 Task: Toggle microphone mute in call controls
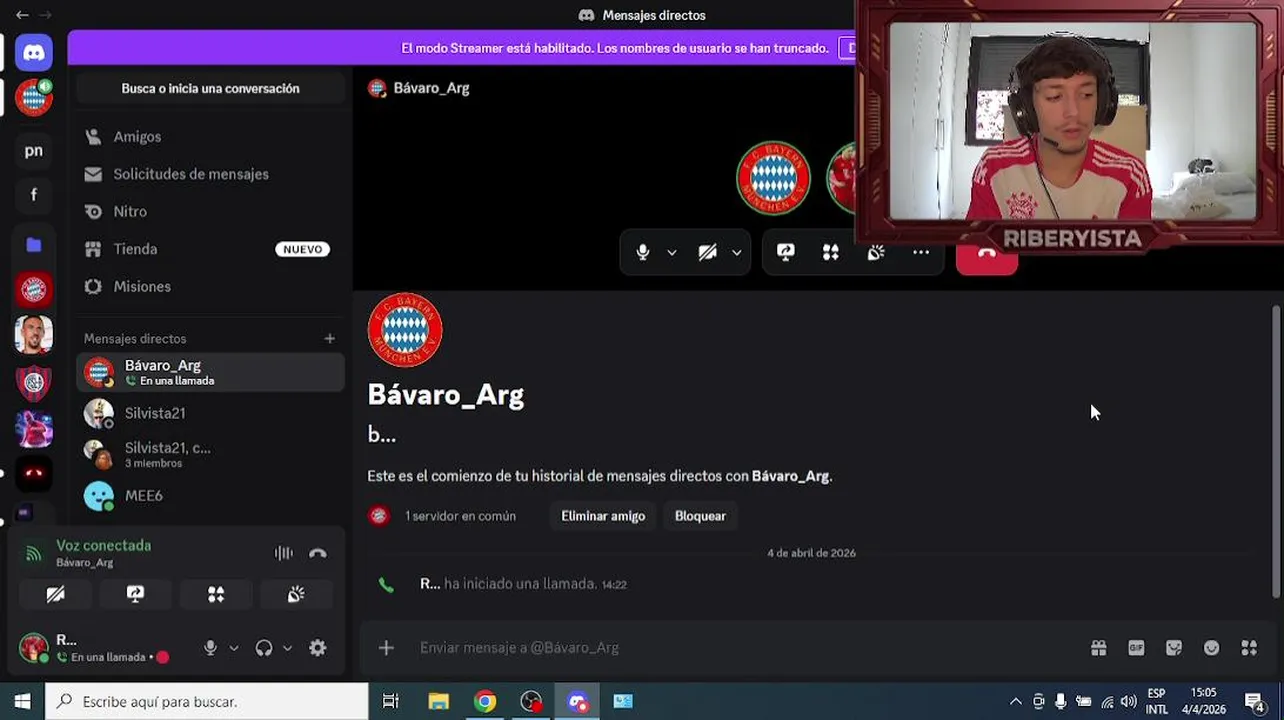tap(643, 253)
